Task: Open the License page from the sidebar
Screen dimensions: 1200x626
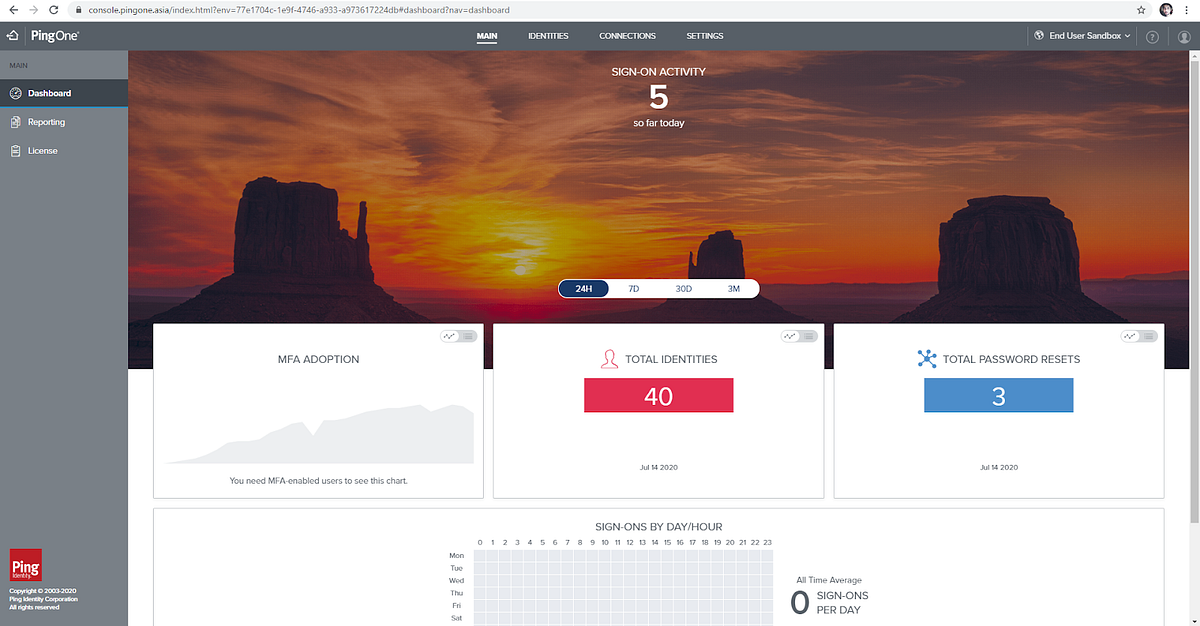Action: coord(42,150)
